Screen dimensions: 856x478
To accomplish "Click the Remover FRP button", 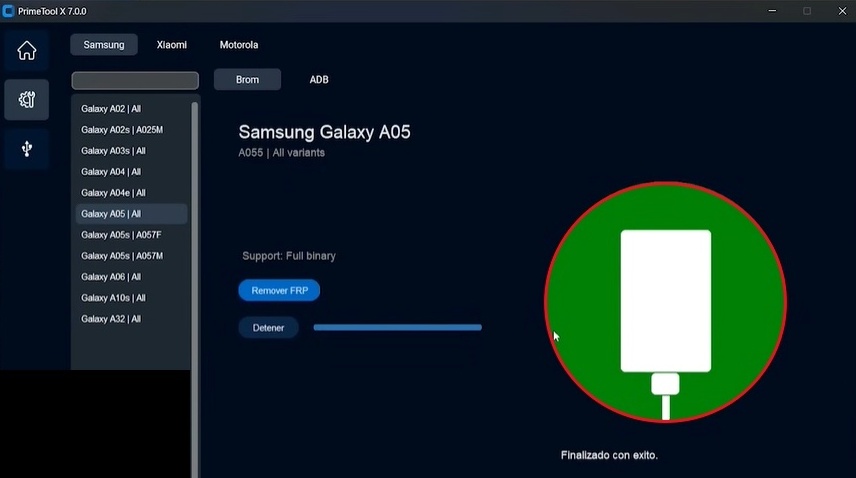I will click(279, 290).
